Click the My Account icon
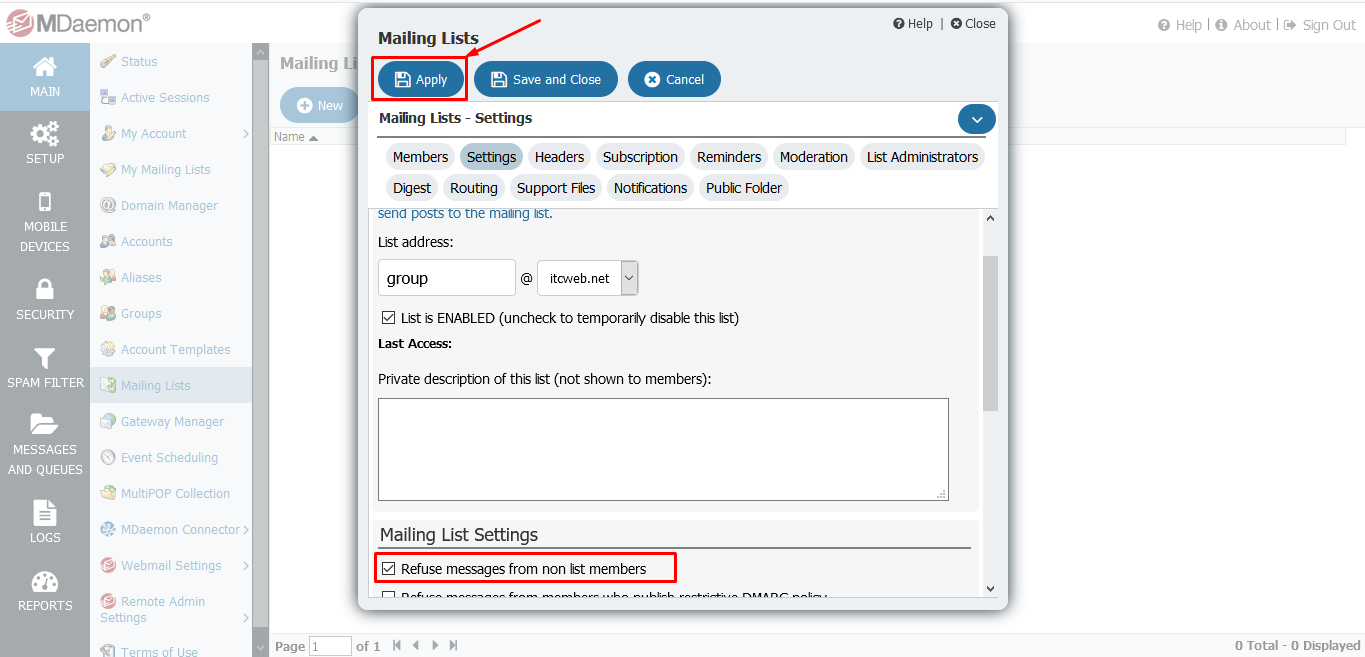 (x=108, y=133)
